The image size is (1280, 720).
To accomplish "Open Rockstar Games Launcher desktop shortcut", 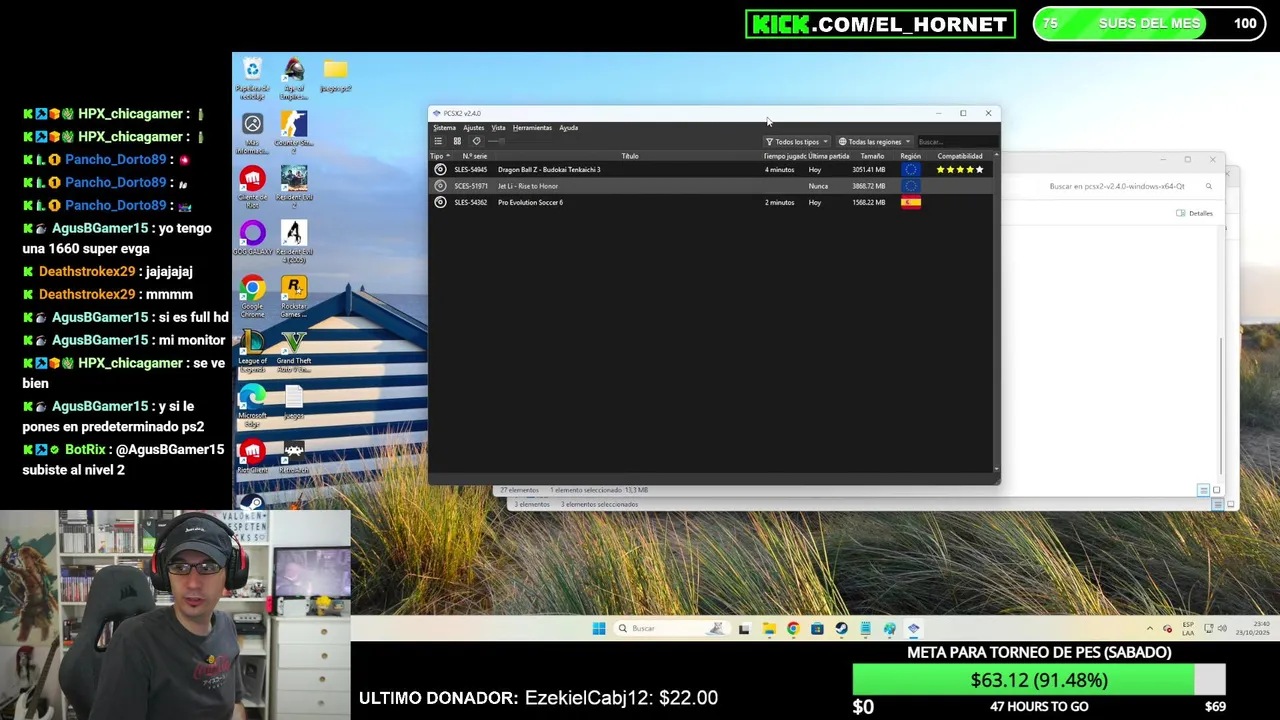I will pyautogui.click(x=293, y=297).
